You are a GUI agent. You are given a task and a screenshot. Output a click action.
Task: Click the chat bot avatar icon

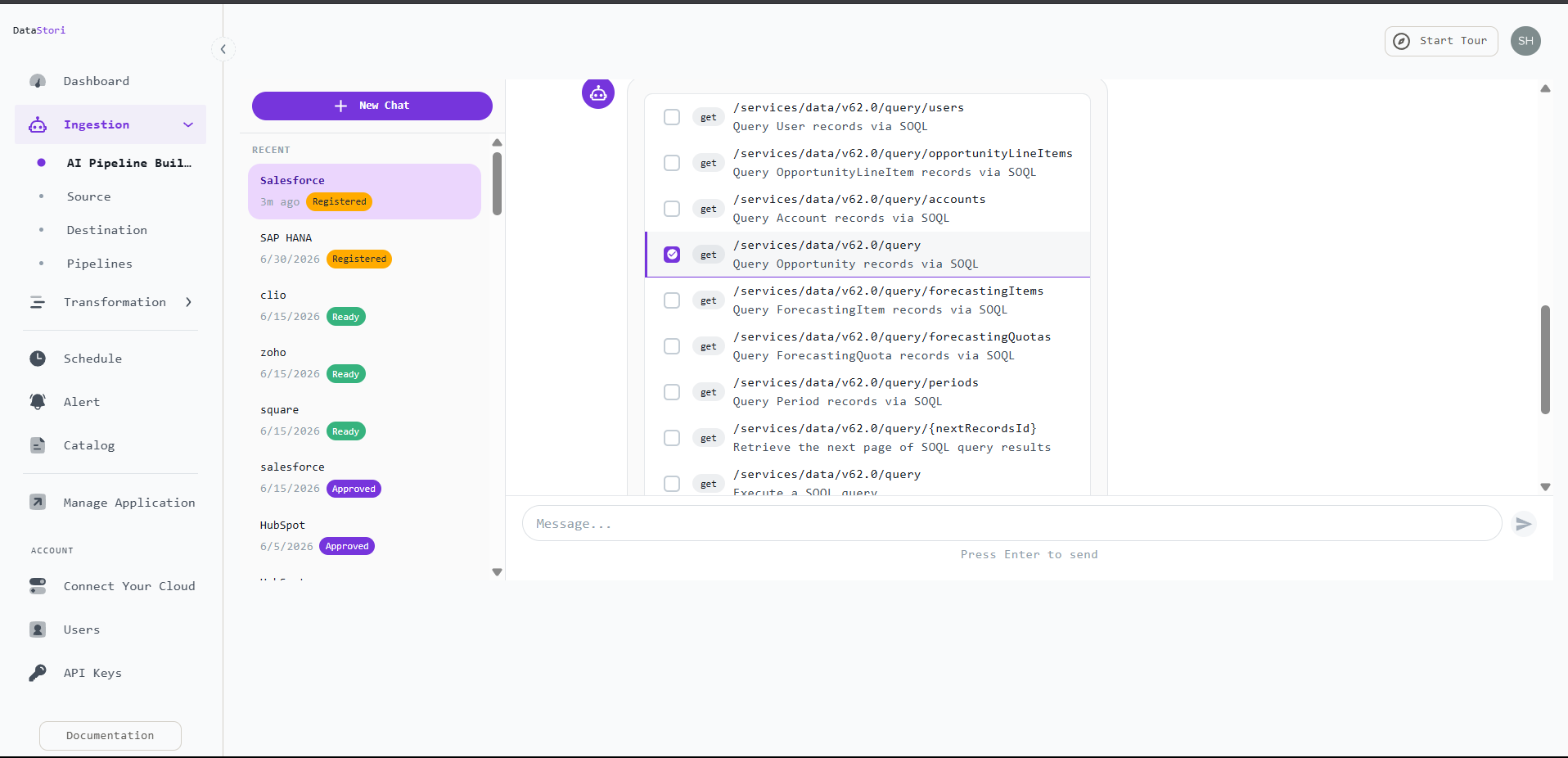(x=598, y=92)
